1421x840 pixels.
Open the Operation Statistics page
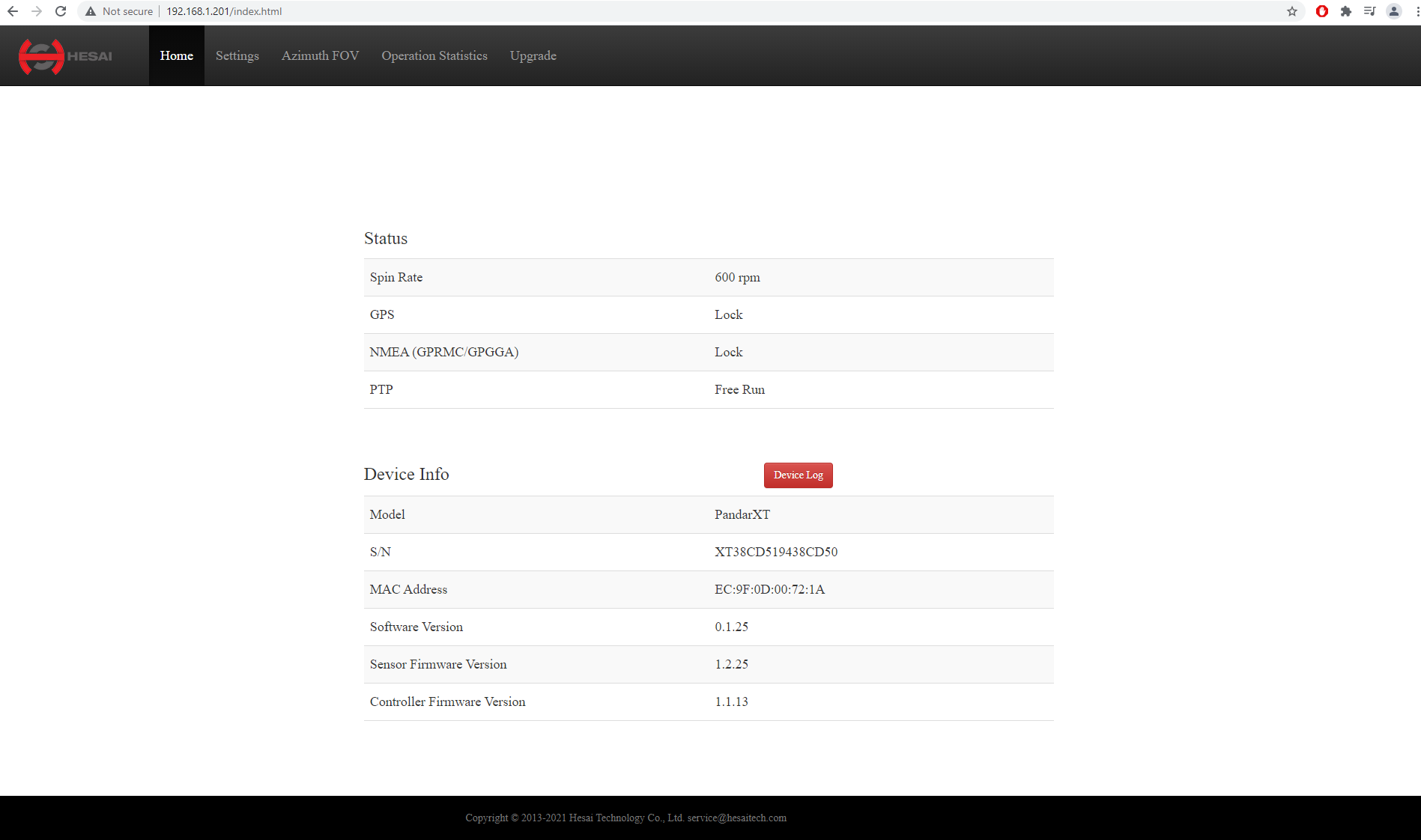point(434,56)
